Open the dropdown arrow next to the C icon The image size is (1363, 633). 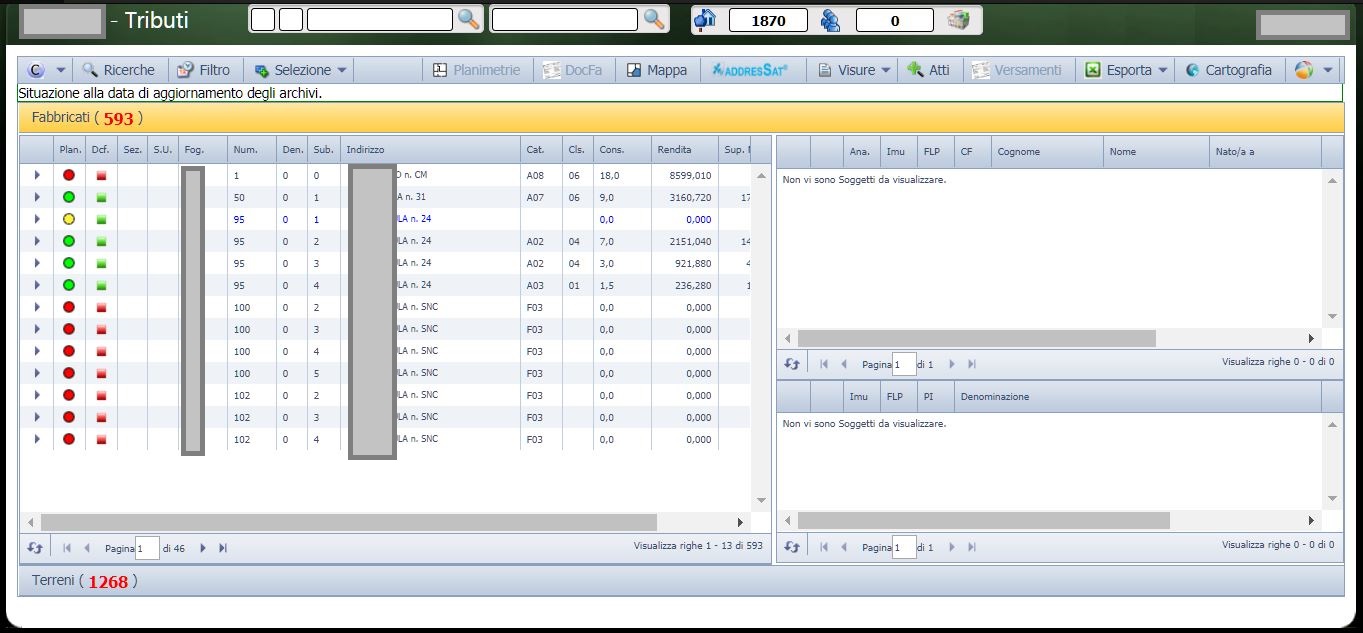coord(61,70)
